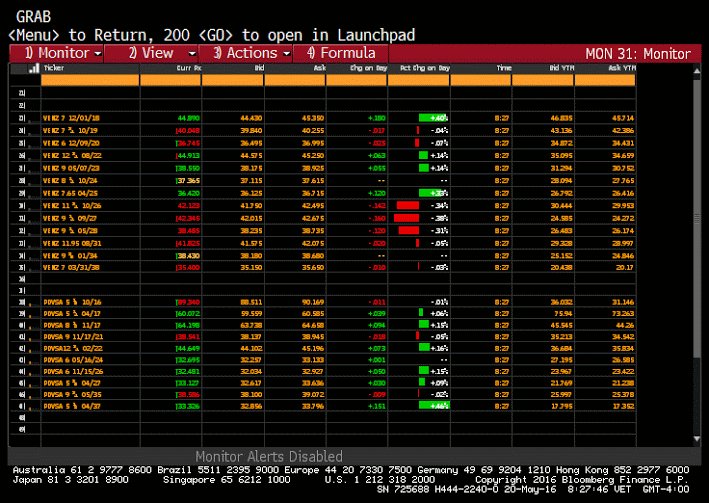Click the Bid YTM column header
This screenshot has width=709, height=503.
tap(561, 68)
